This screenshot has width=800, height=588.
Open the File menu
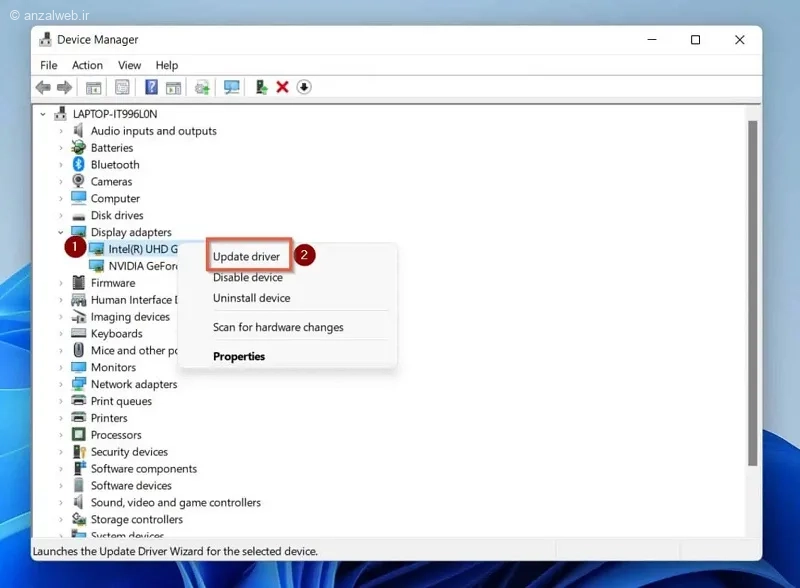(49, 65)
